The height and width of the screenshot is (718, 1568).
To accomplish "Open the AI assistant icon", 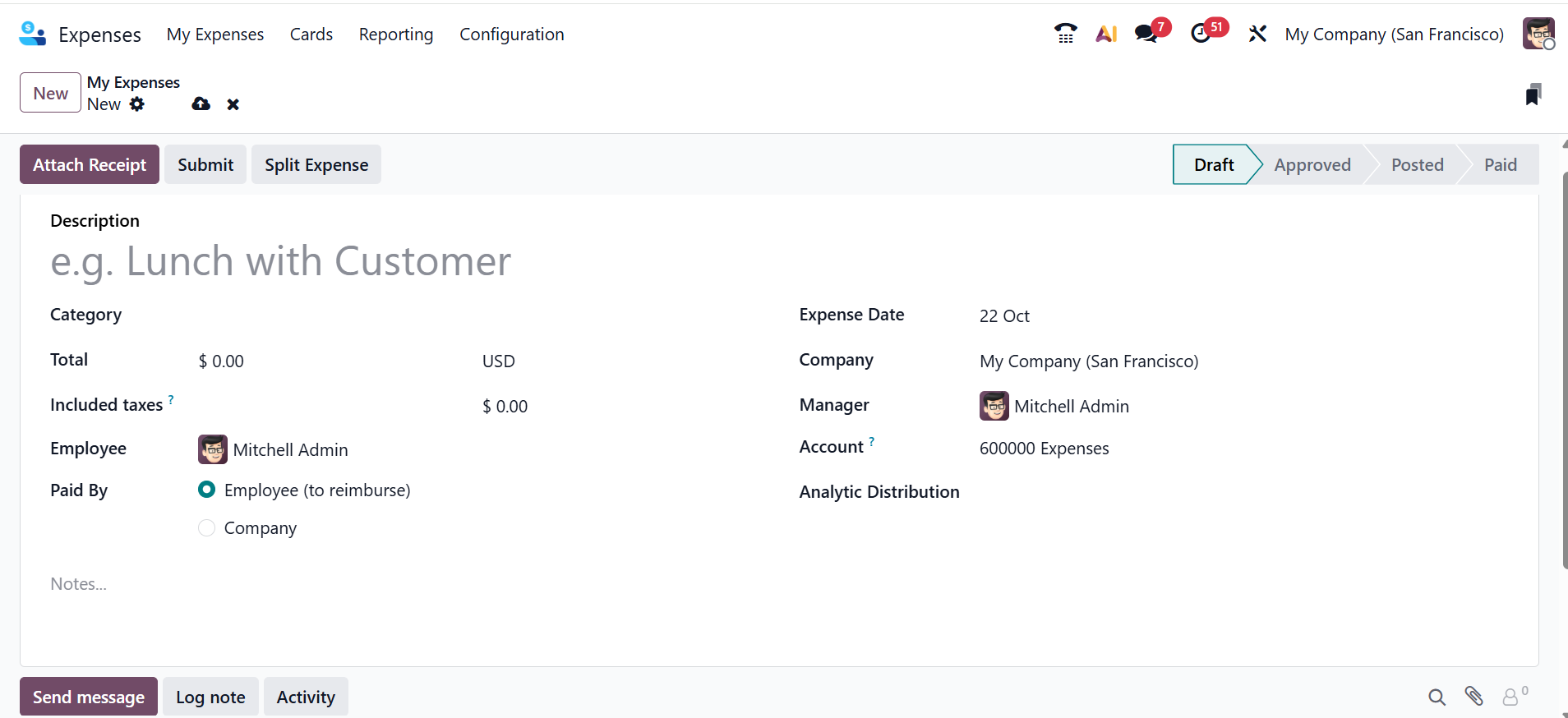I will pos(1106,34).
